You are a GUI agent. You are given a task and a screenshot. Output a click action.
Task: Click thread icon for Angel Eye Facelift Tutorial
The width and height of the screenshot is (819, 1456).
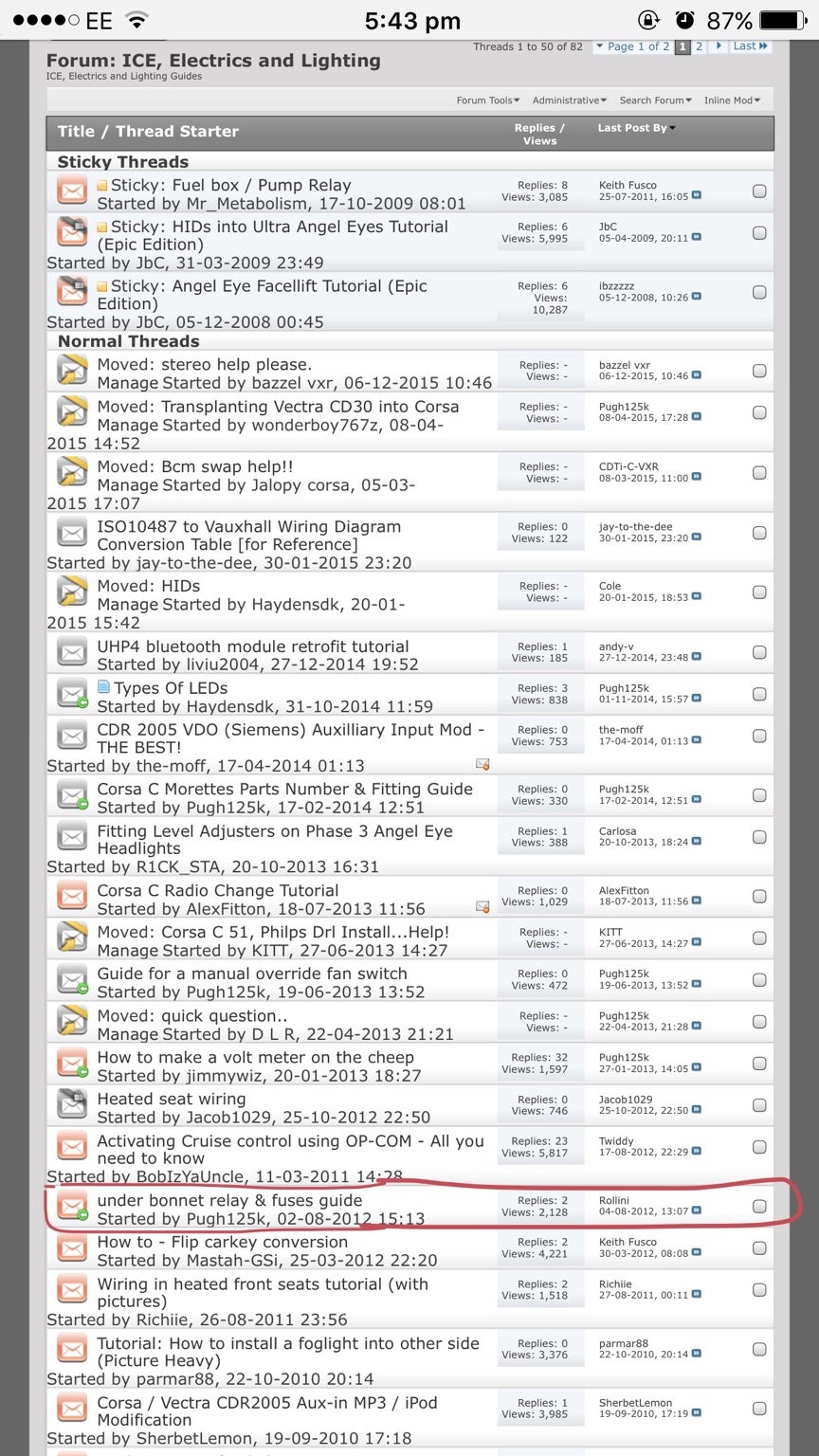point(72,292)
